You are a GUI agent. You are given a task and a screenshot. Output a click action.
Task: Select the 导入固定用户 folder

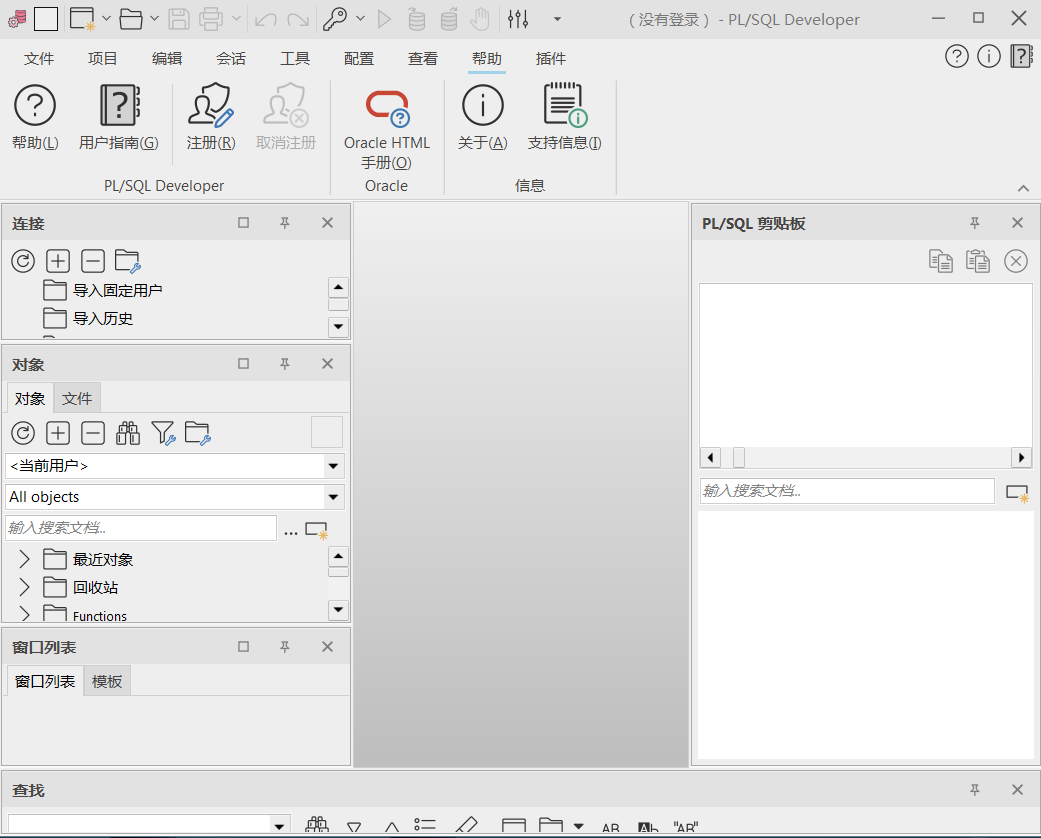coord(103,290)
